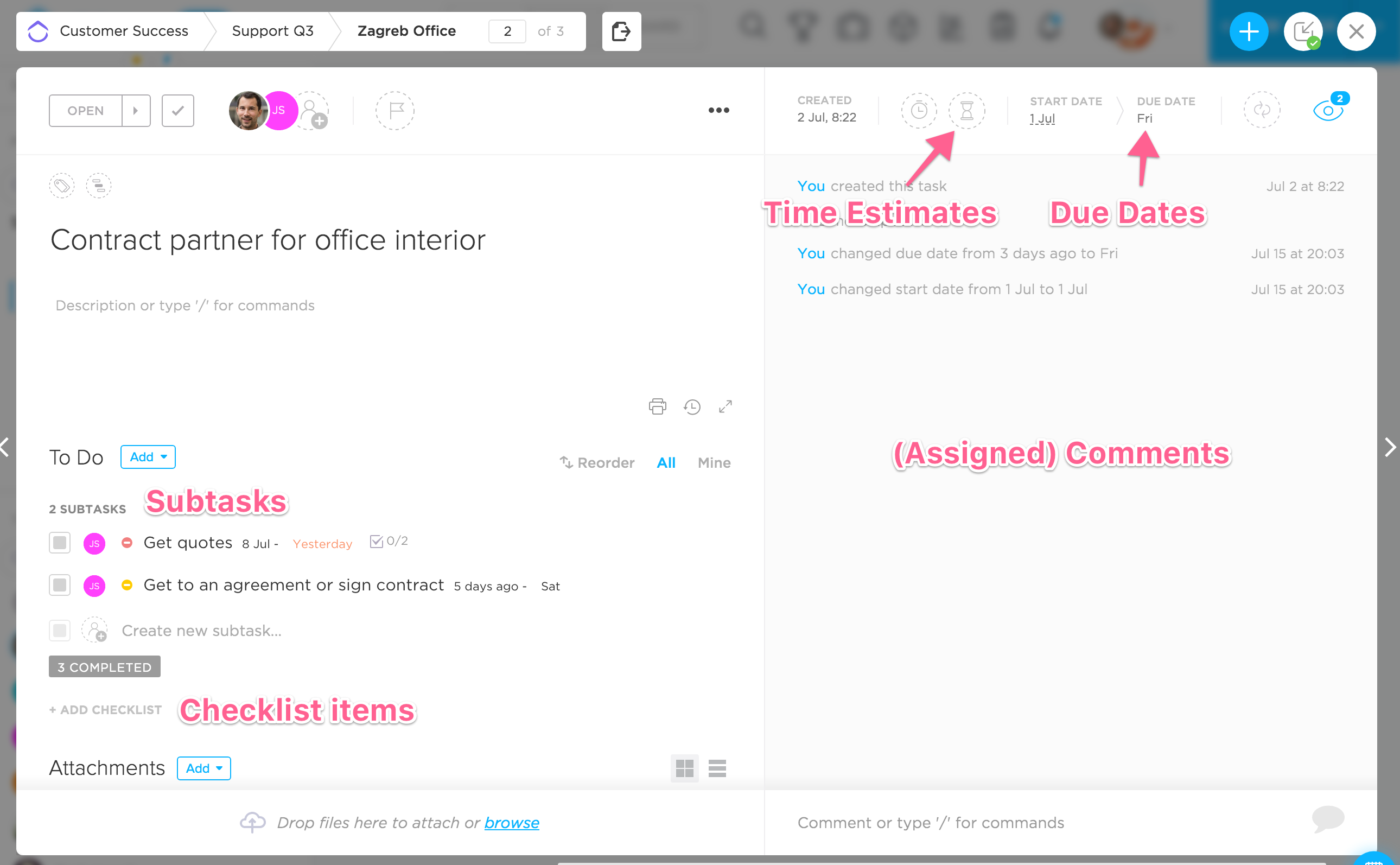Screen dimensions: 1400x865
Task: Expand the OPEN status arrow
Action: (x=136, y=110)
